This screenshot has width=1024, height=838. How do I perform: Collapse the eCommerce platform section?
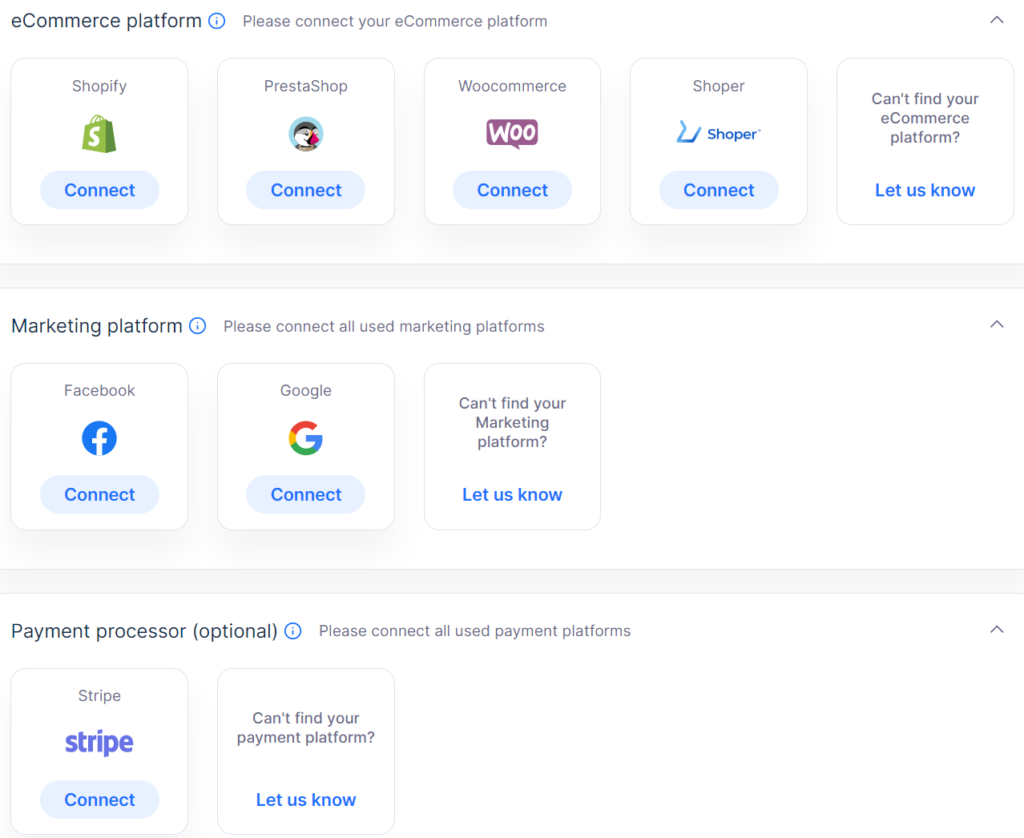997,20
